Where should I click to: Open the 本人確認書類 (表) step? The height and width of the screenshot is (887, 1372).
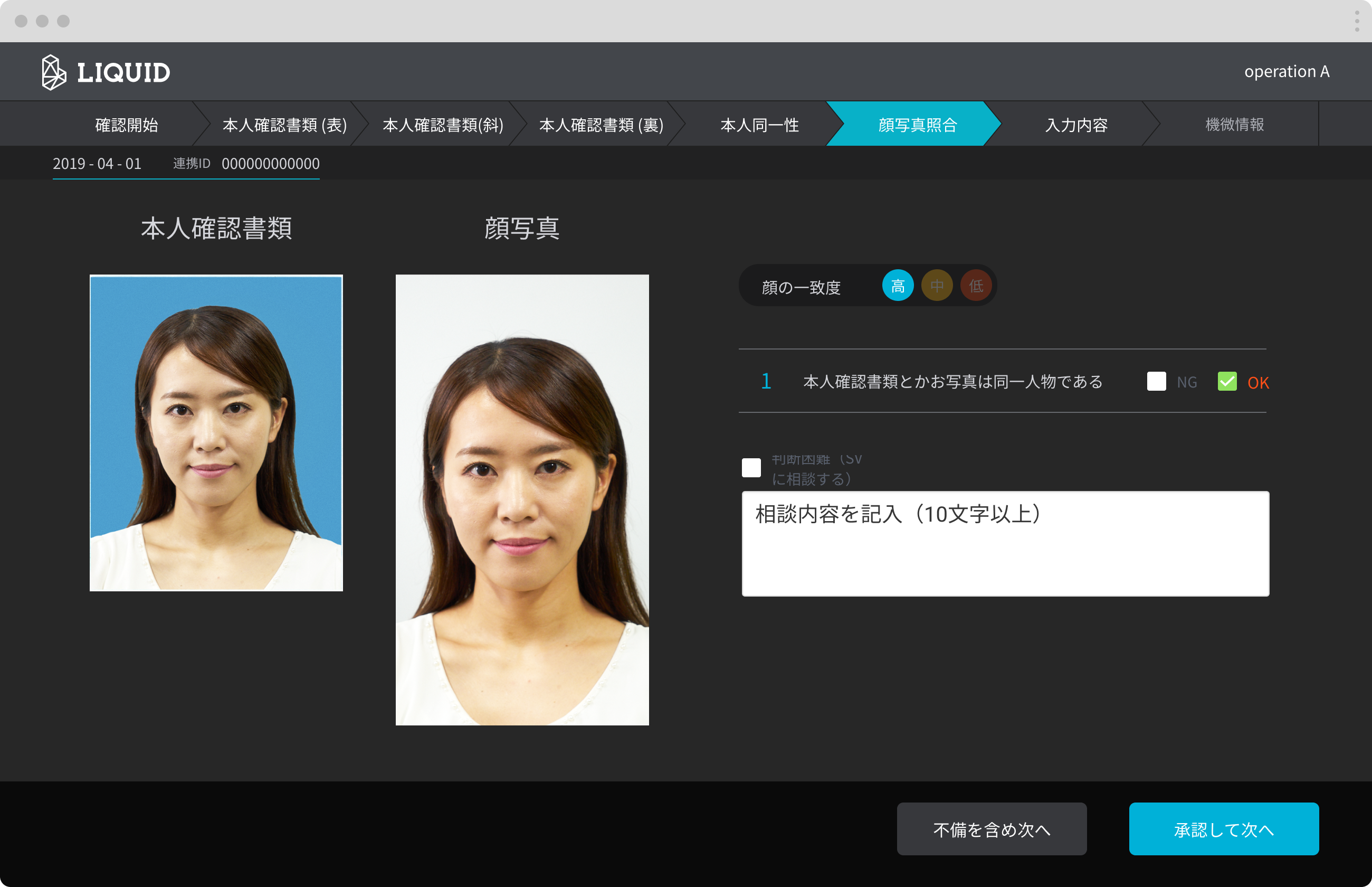284,125
